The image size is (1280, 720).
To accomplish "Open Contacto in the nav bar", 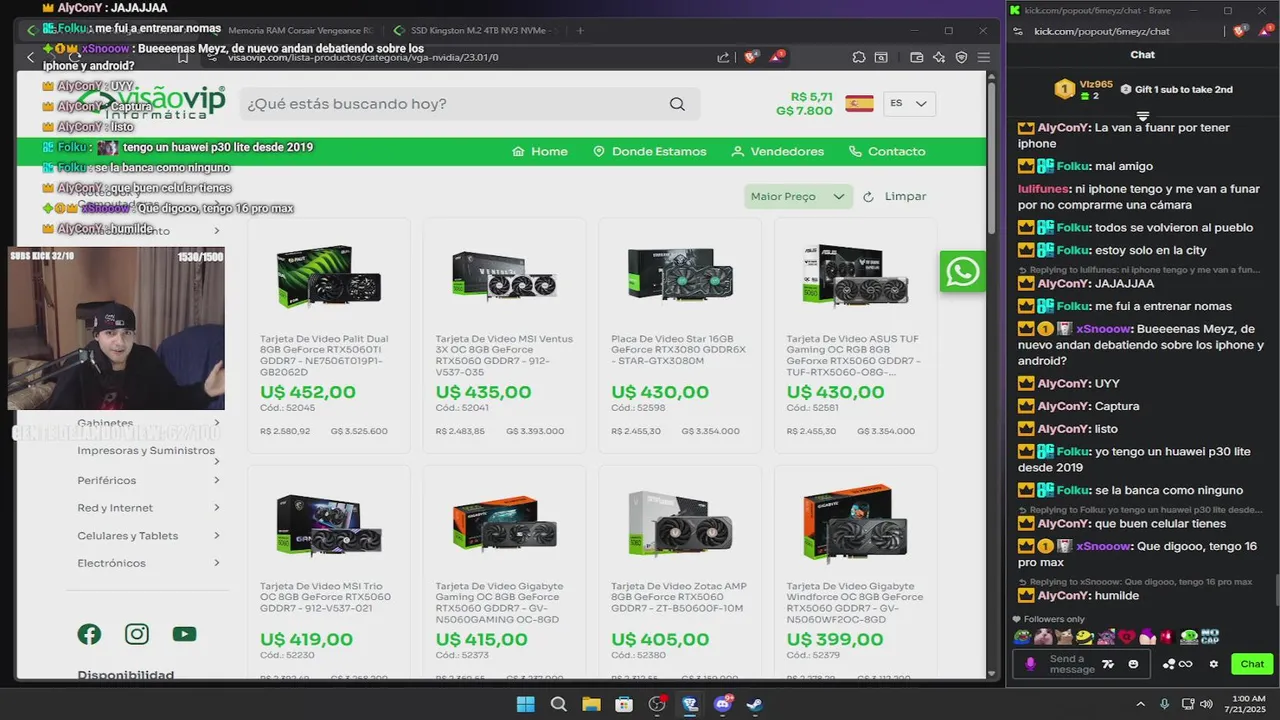I will (x=886, y=152).
